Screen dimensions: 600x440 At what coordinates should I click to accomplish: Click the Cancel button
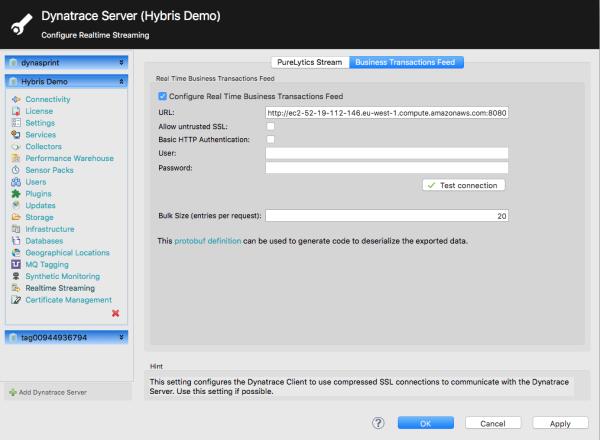coord(493,424)
